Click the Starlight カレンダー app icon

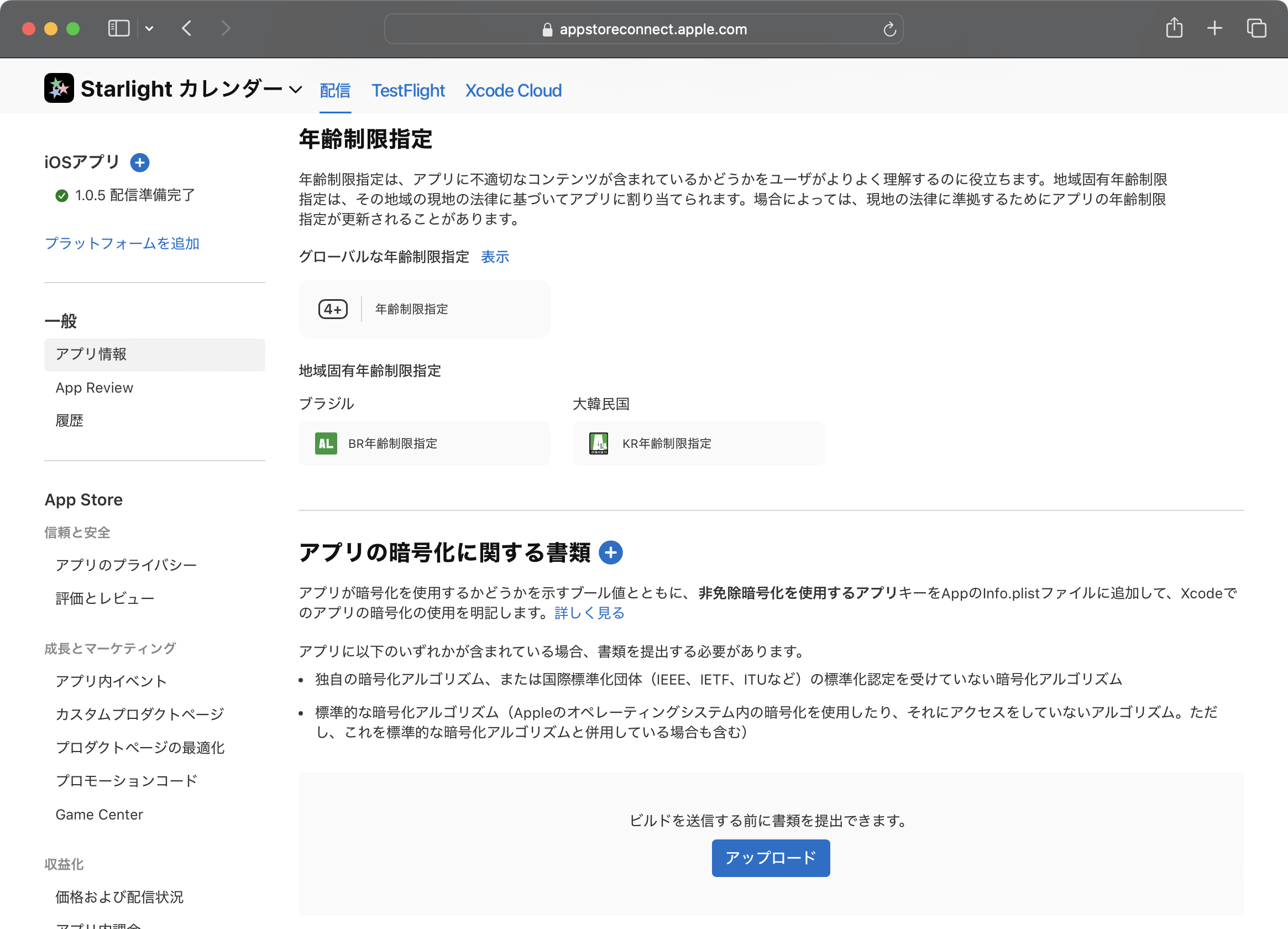(59, 88)
